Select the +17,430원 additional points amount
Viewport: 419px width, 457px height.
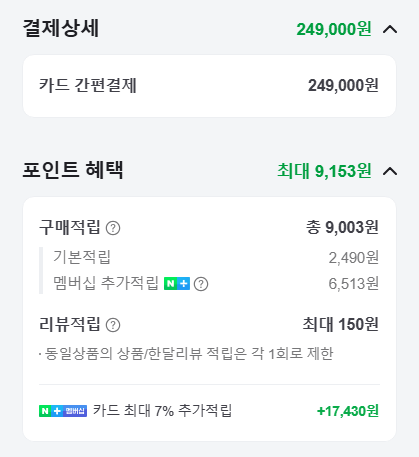tap(348, 411)
